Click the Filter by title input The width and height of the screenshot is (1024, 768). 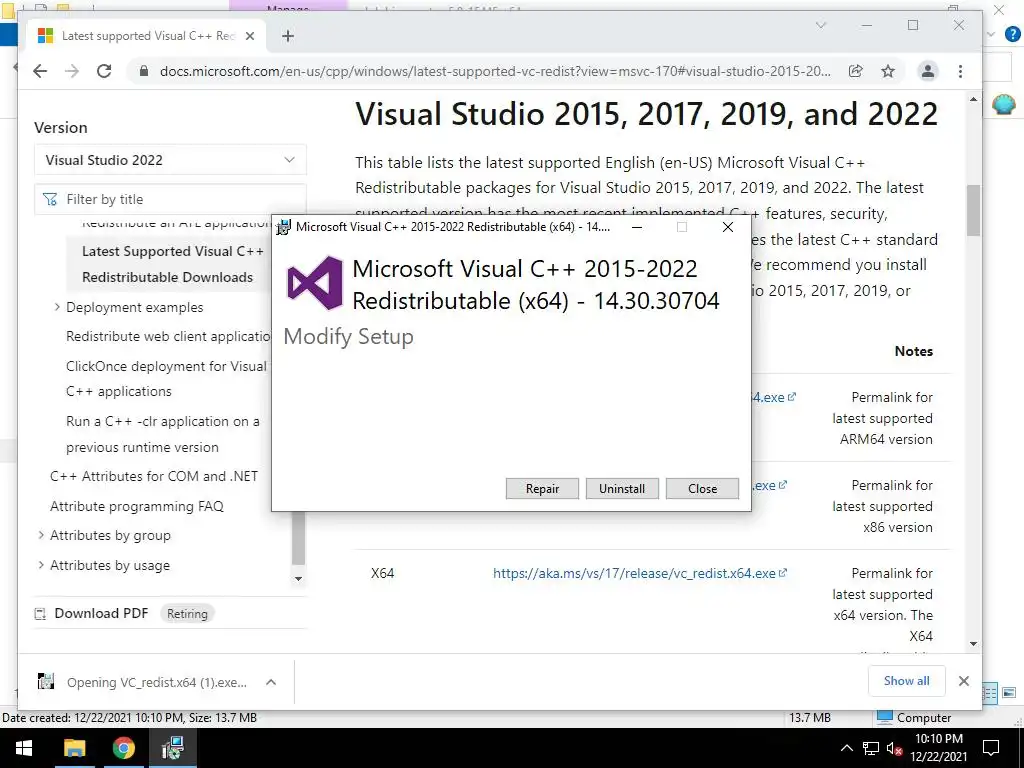tap(170, 199)
